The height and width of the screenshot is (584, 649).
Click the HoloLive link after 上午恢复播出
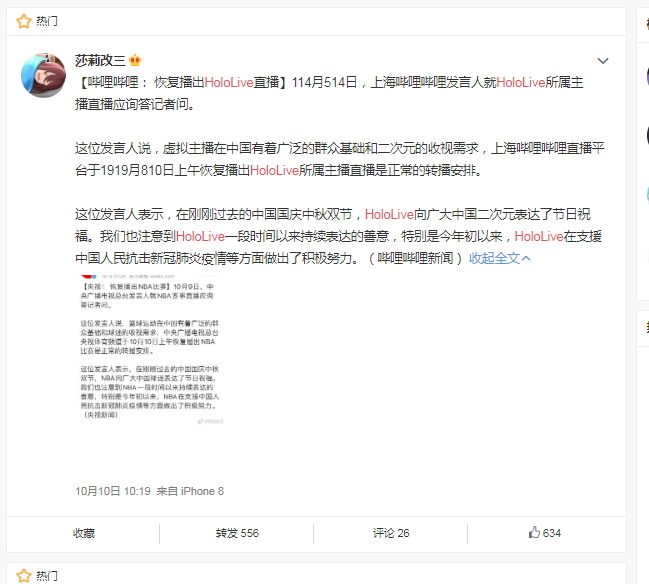tap(274, 170)
